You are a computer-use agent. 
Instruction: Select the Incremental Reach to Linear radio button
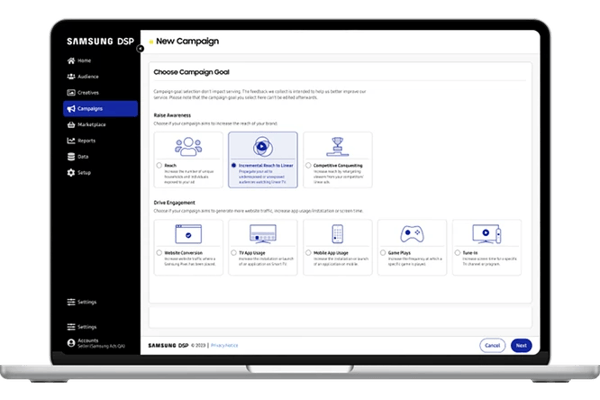coord(234,165)
